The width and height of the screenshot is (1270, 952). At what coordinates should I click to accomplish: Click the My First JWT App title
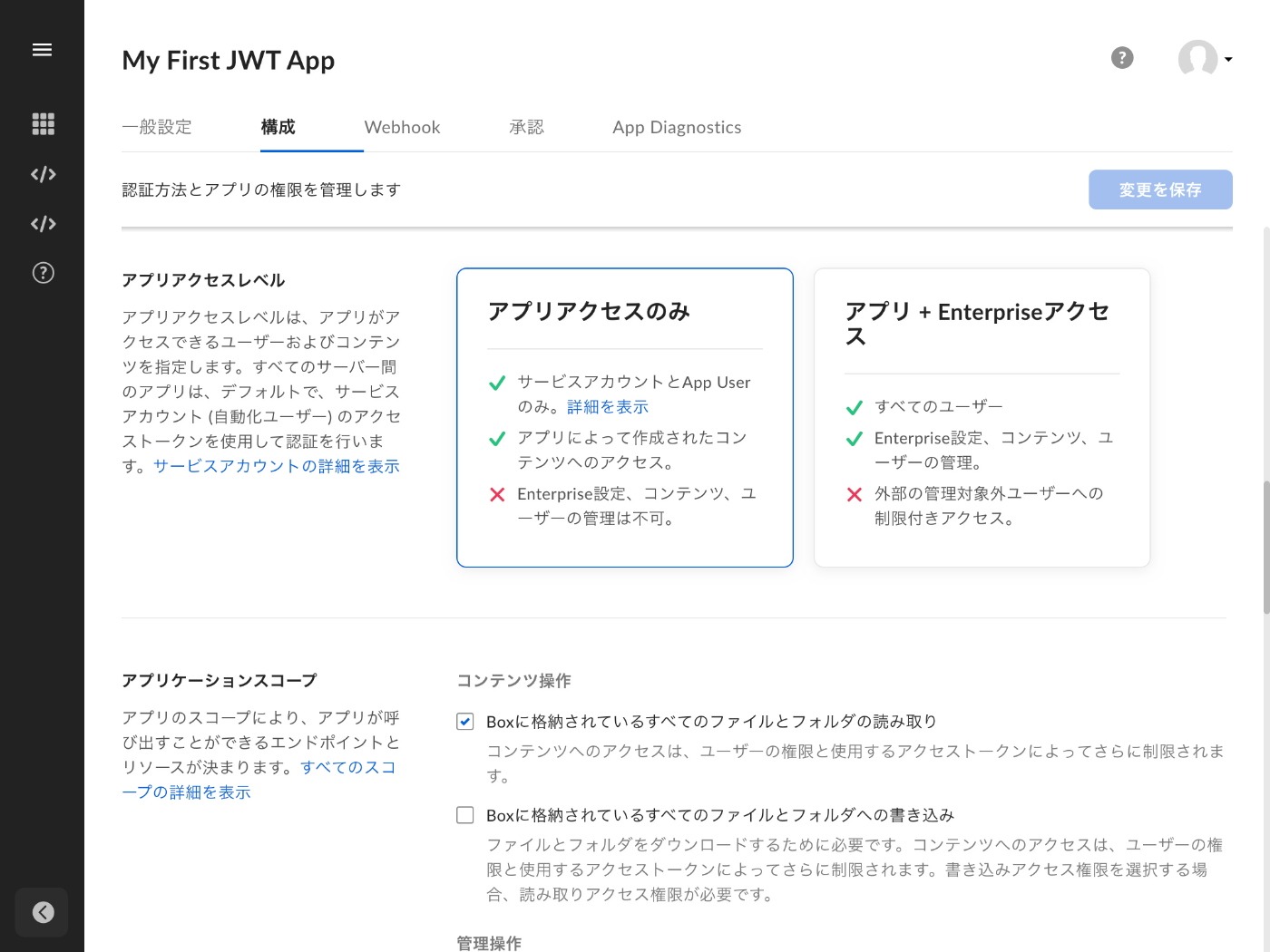229,60
